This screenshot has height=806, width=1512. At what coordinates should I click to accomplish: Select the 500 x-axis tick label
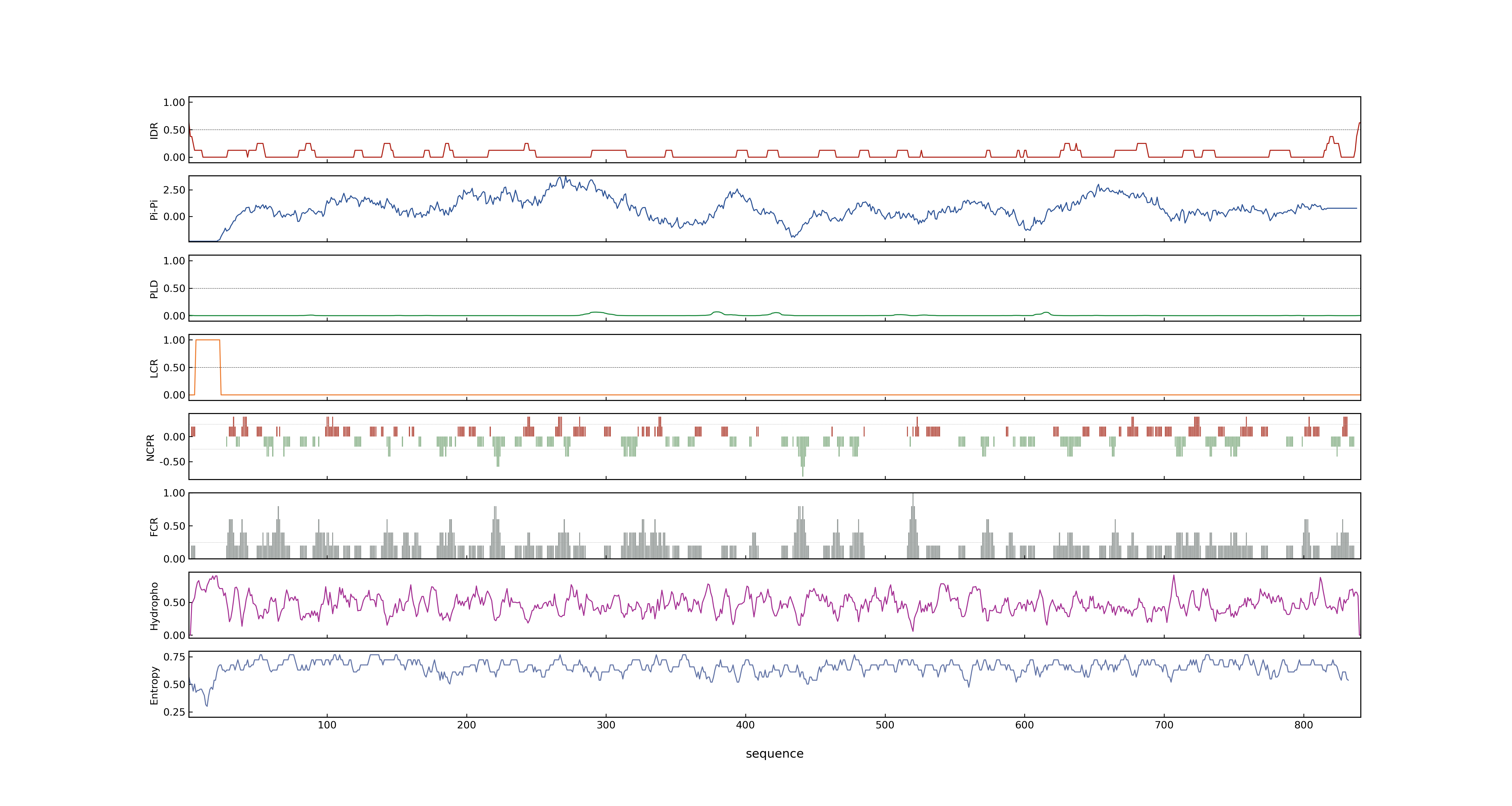pyautogui.click(x=885, y=725)
